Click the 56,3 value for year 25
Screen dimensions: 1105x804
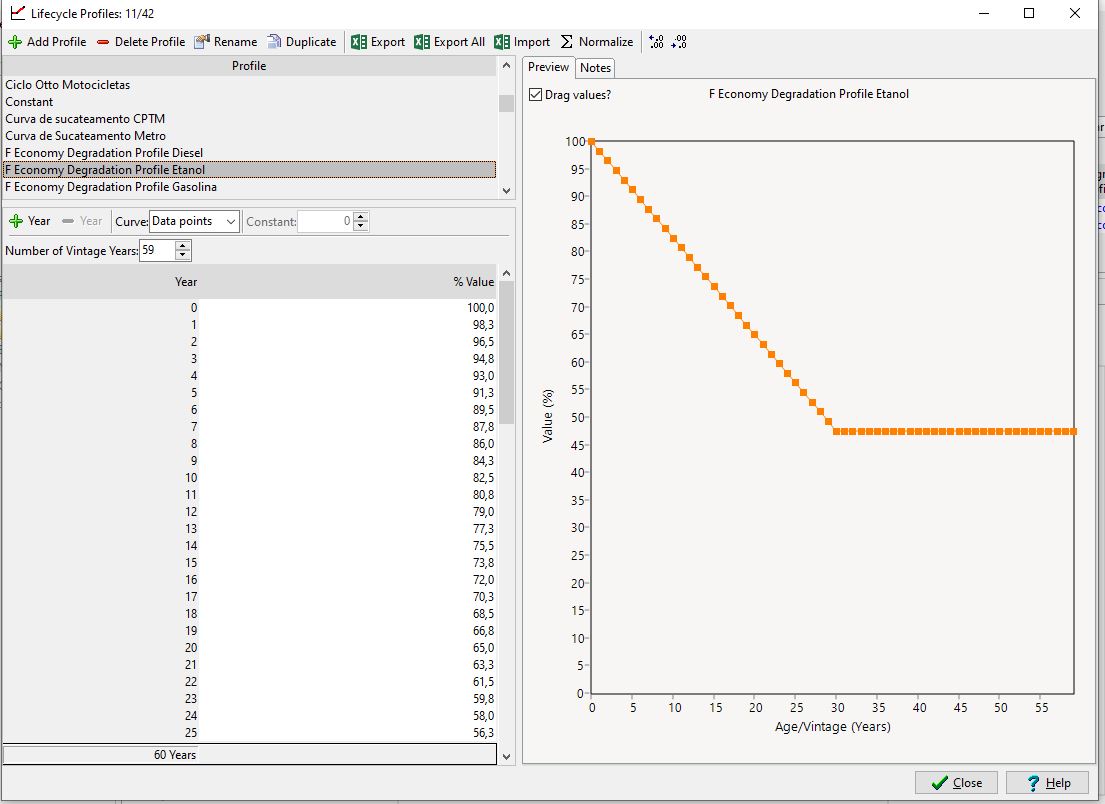point(483,733)
